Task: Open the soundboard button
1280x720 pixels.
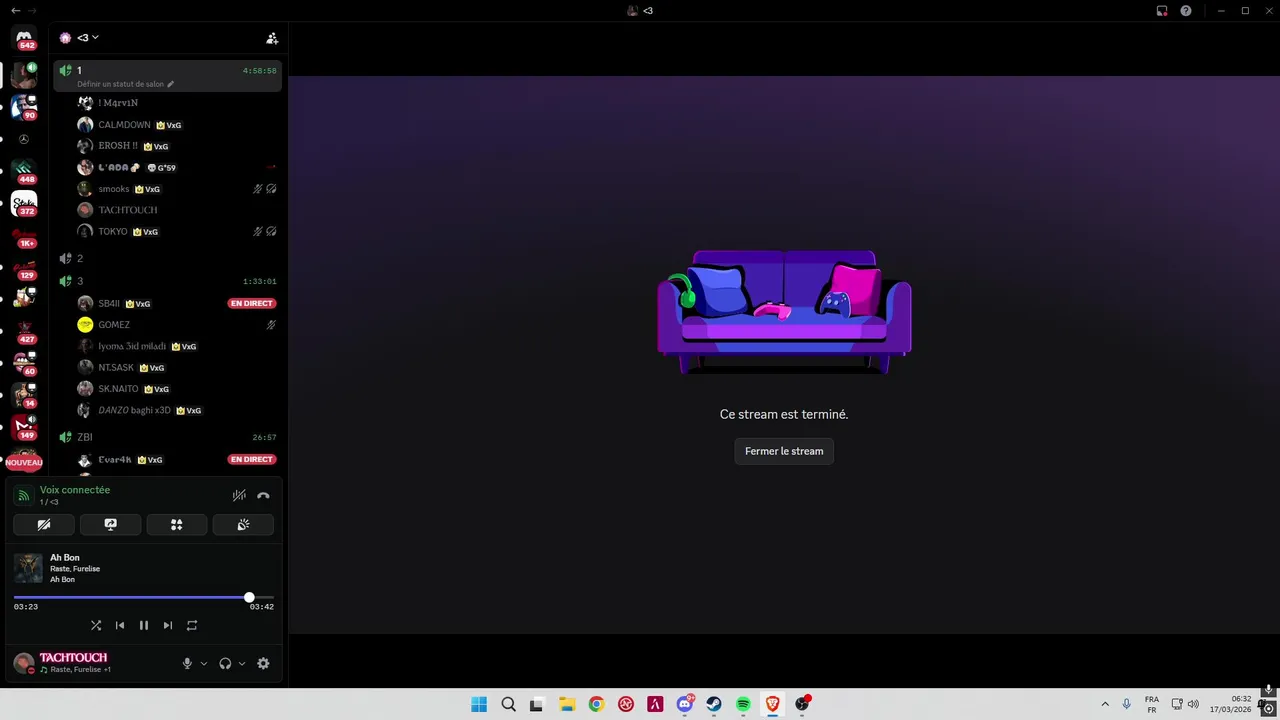Action: pyautogui.click(x=243, y=524)
